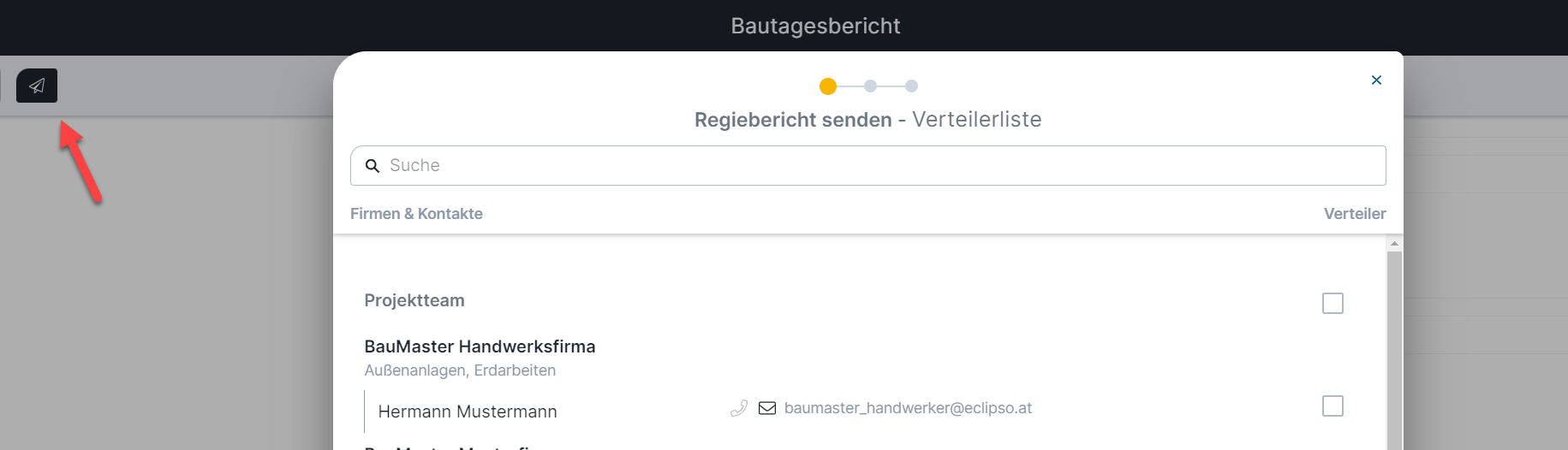Open baumaster_handwerker@eclipso.at email link
The width and height of the screenshot is (1568, 450).
(908, 408)
